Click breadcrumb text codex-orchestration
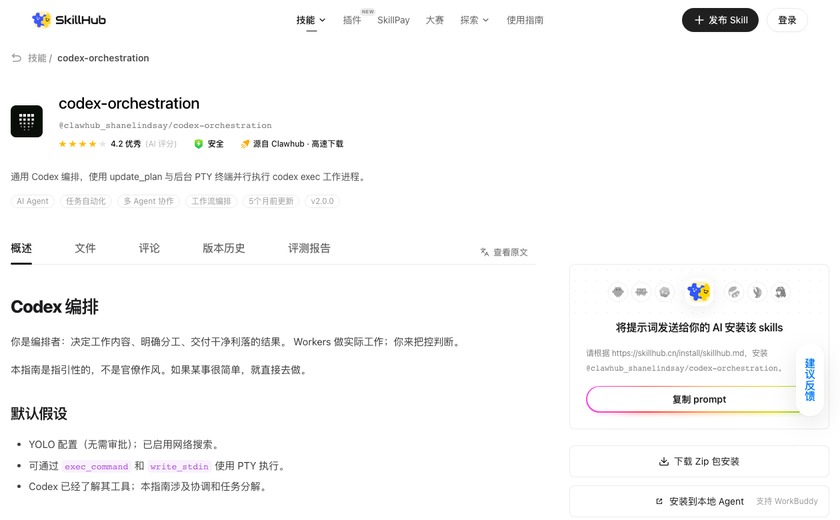Image resolution: width=840 pixels, height=520 pixels. click(103, 58)
